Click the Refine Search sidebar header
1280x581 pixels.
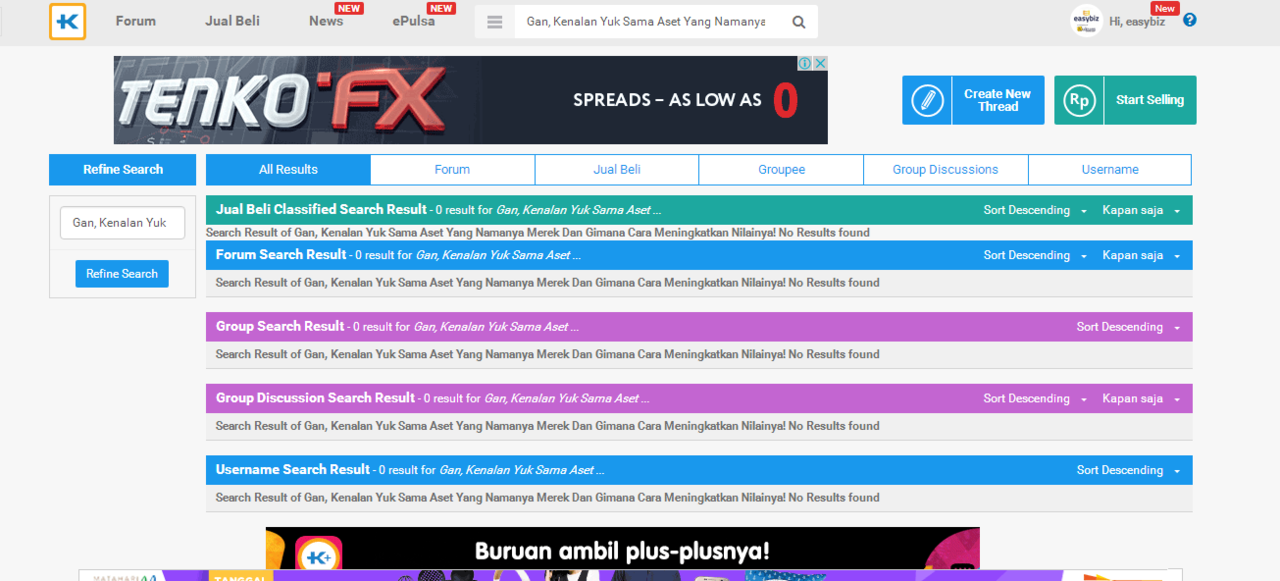click(x=122, y=170)
